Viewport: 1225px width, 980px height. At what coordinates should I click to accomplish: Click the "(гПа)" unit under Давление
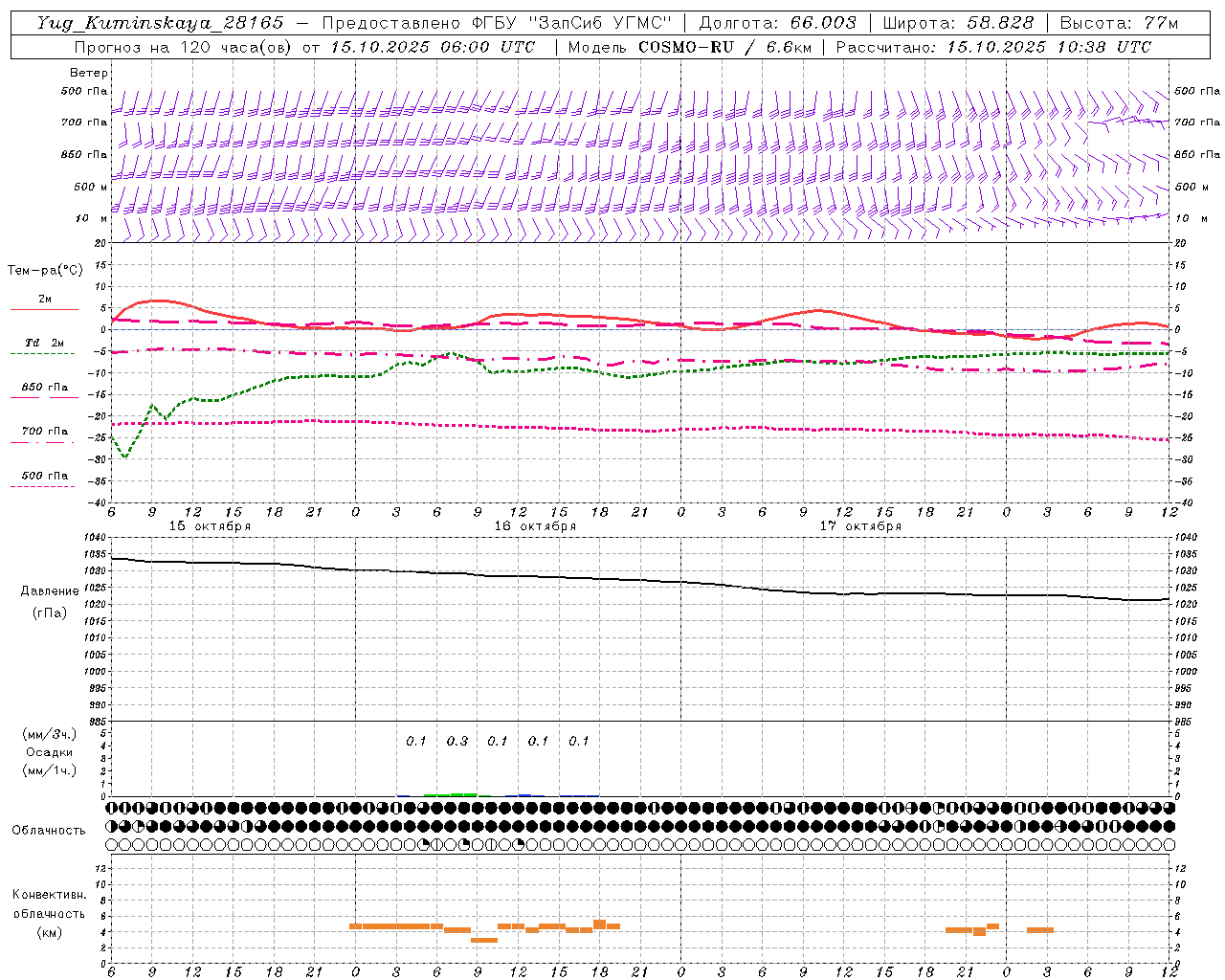point(49,613)
